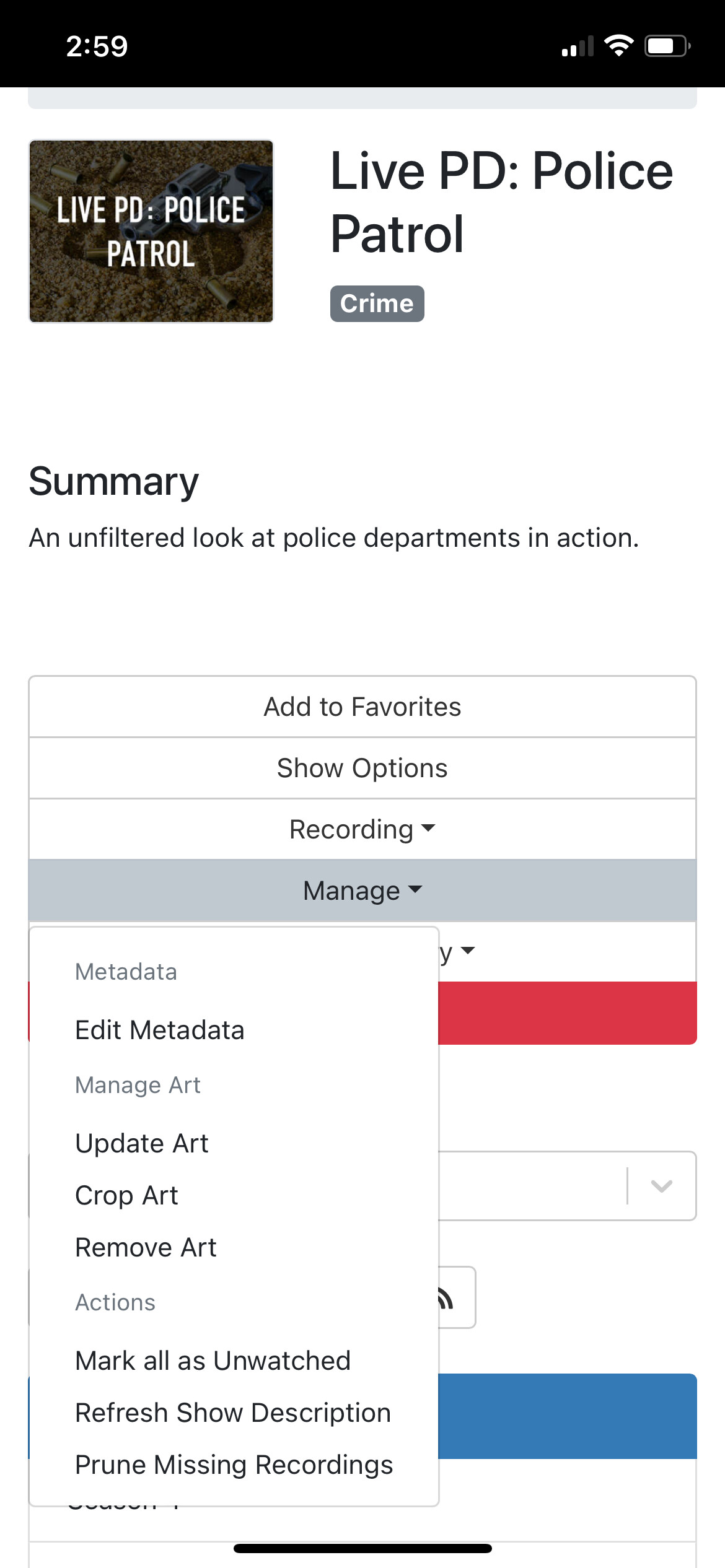725x1568 pixels.
Task: Choose Prune Missing Recordings
Action: 234,1465
